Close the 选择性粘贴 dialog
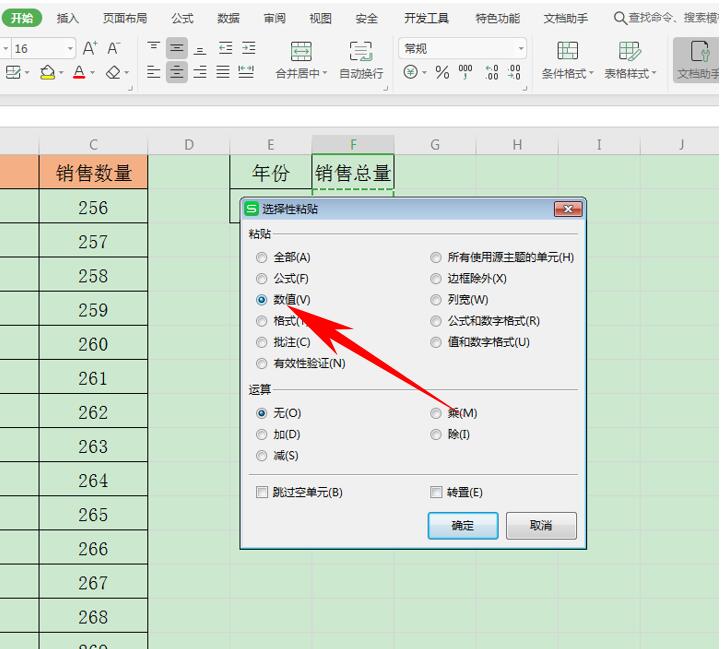This screenshot has height=649, width=722. pos(568,209)
